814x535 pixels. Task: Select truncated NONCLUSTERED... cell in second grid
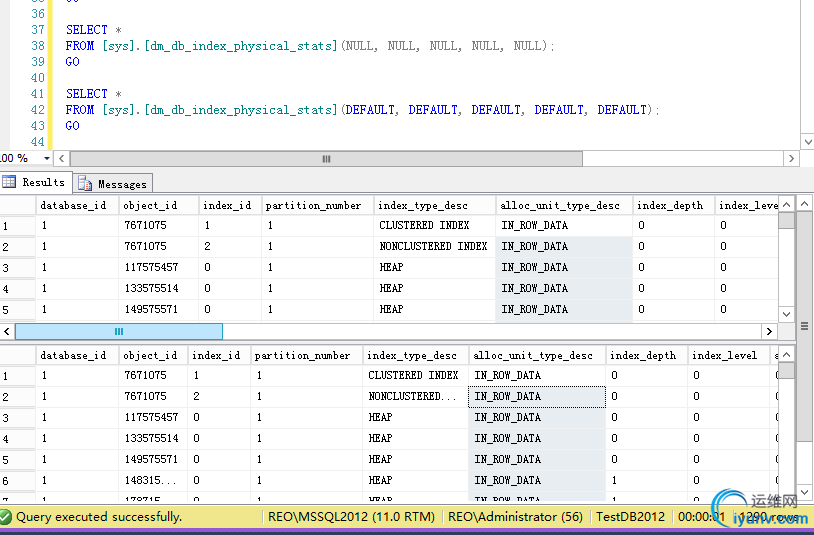(415, 396)
